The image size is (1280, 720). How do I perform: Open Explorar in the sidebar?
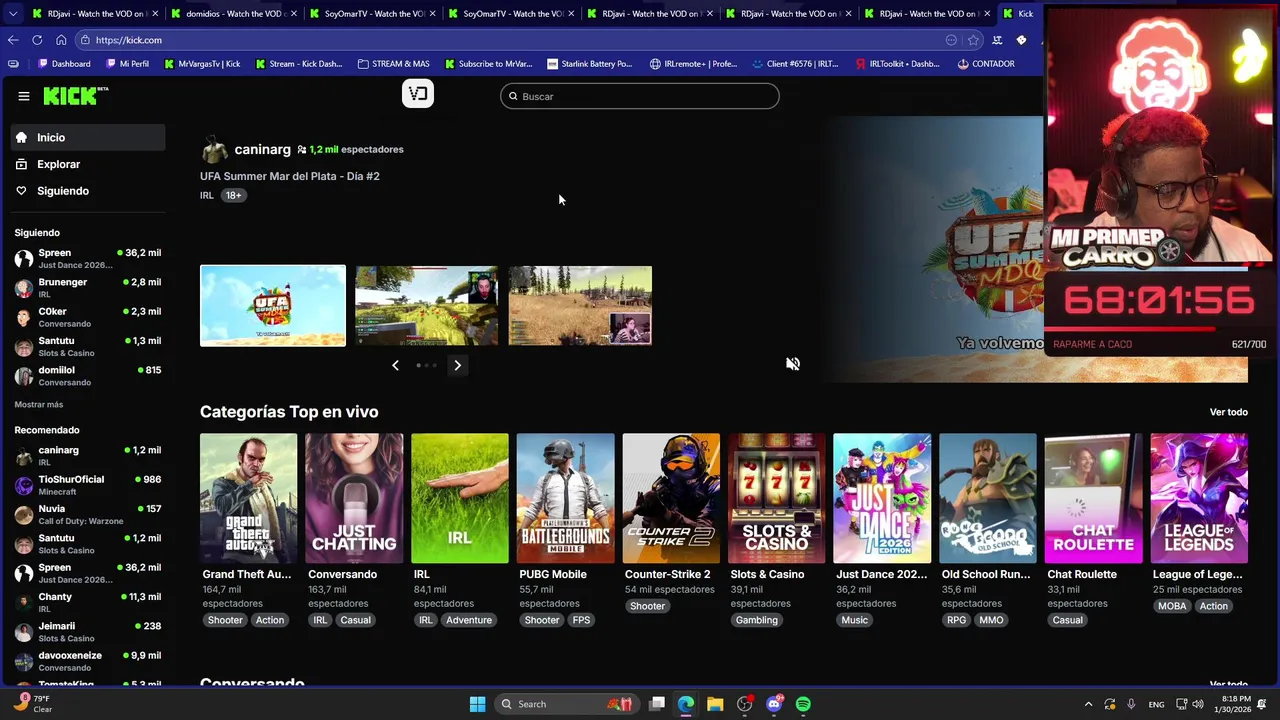(x=88, y=164)
